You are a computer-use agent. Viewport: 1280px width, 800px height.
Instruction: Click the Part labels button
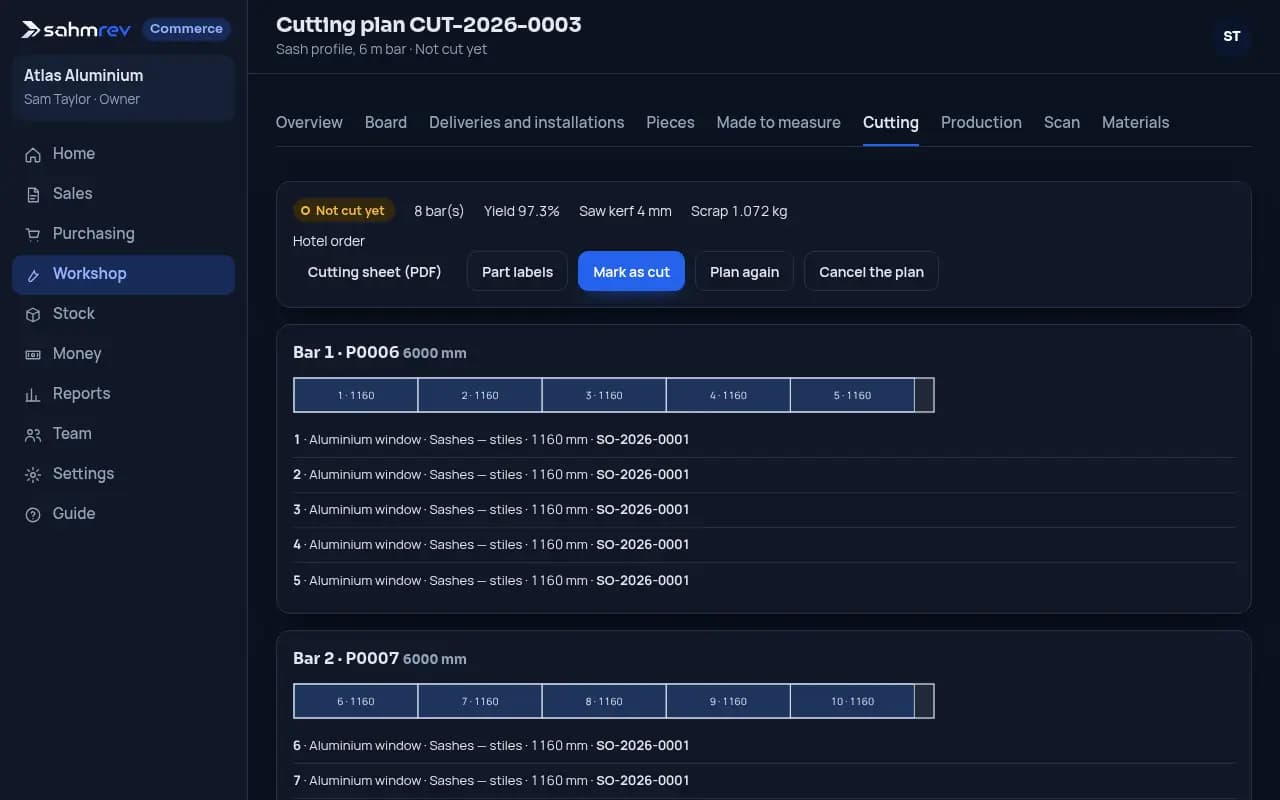517,271
